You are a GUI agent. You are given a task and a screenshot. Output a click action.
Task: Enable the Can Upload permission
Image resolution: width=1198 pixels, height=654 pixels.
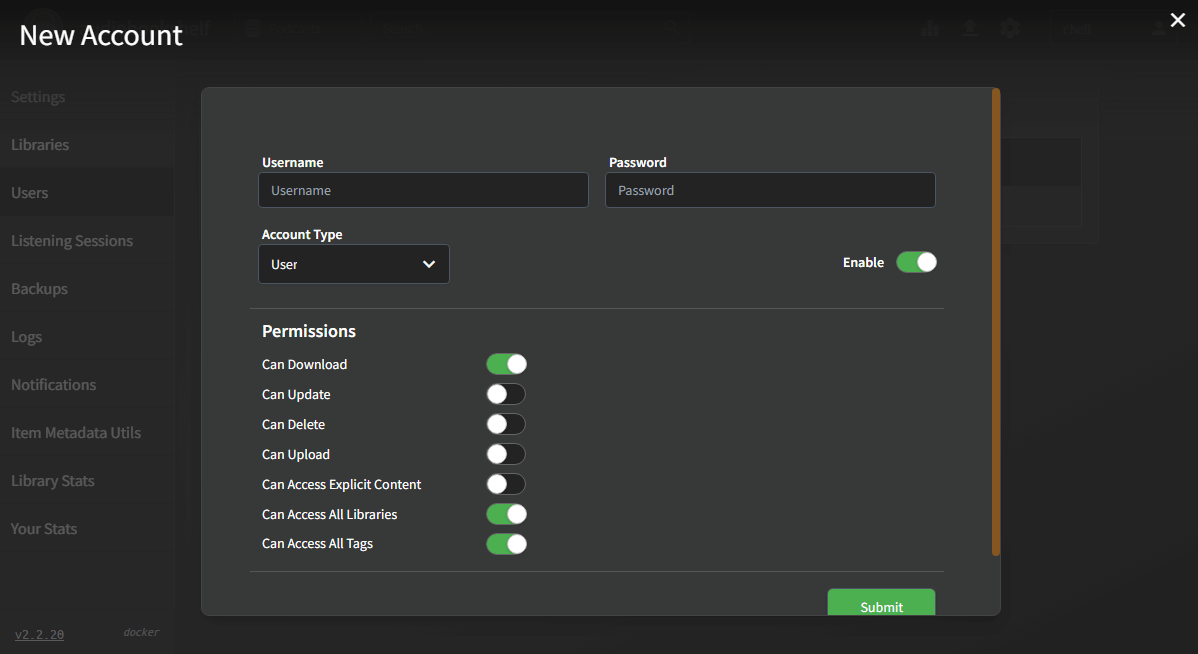point(506,453)
